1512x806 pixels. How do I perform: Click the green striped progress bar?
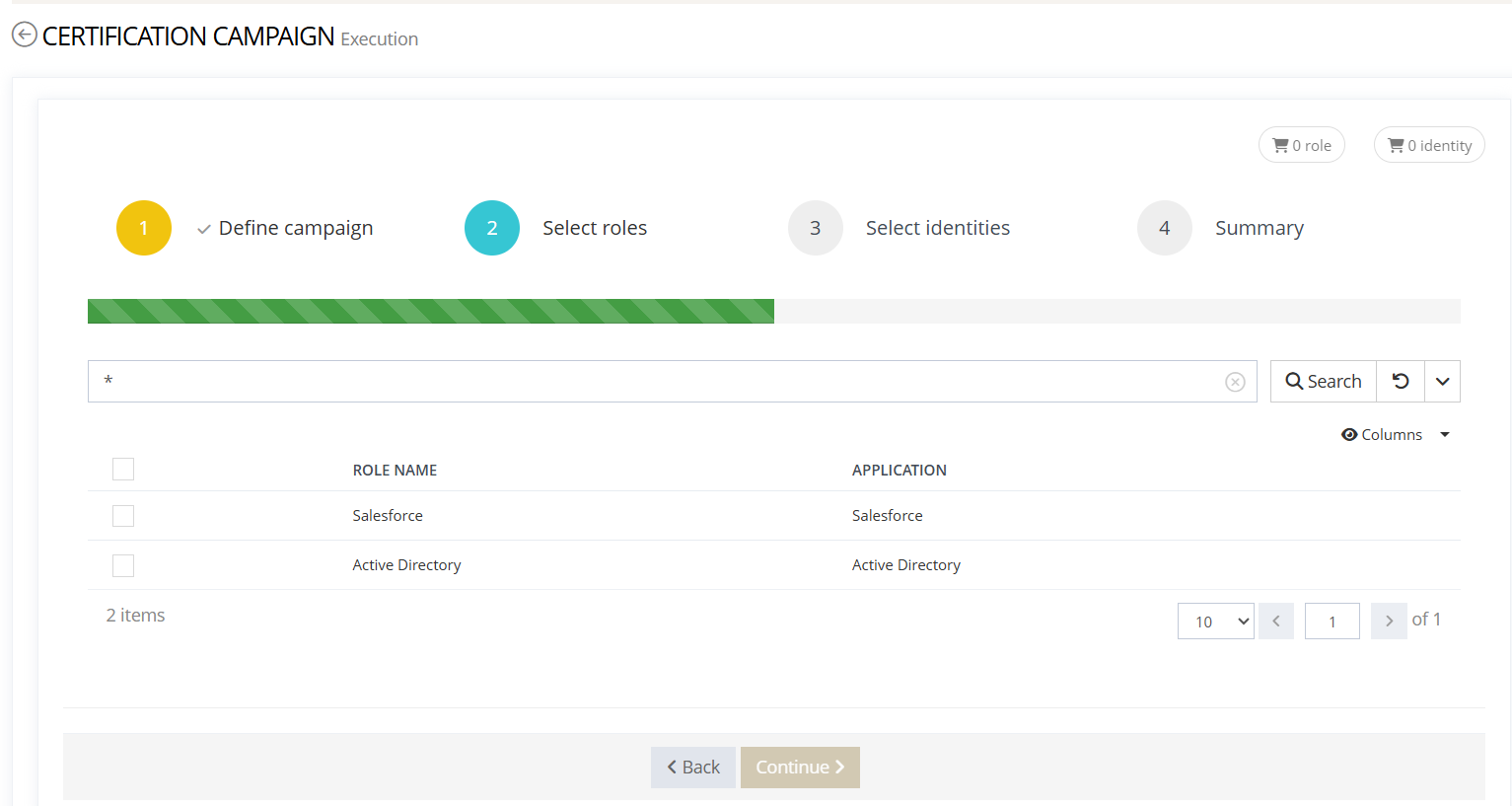pyautogui.click(x=431, y=312)
